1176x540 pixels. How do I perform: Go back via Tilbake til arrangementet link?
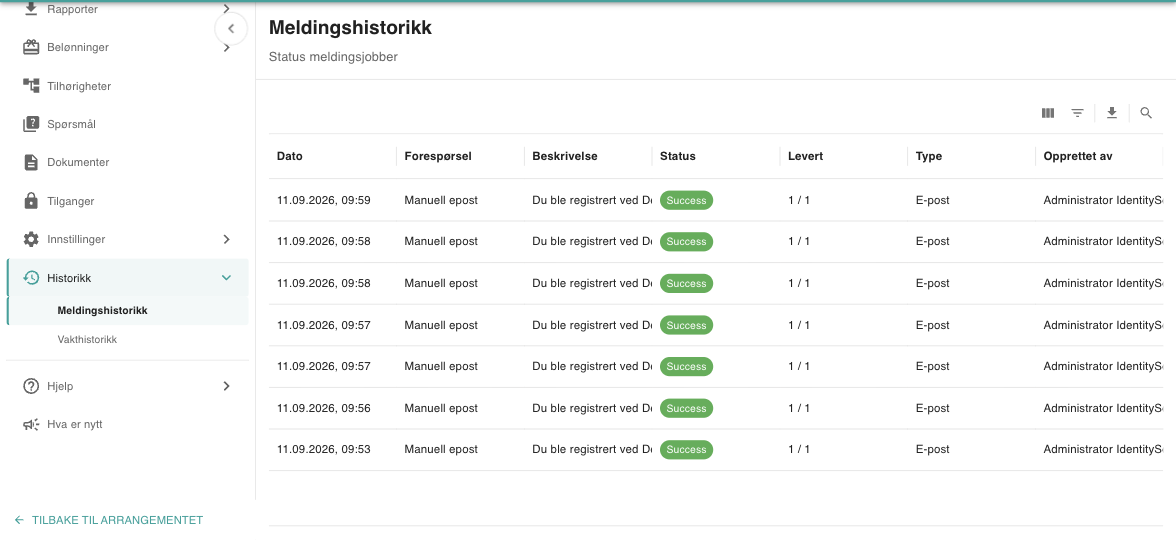click(x=109, y=520)
